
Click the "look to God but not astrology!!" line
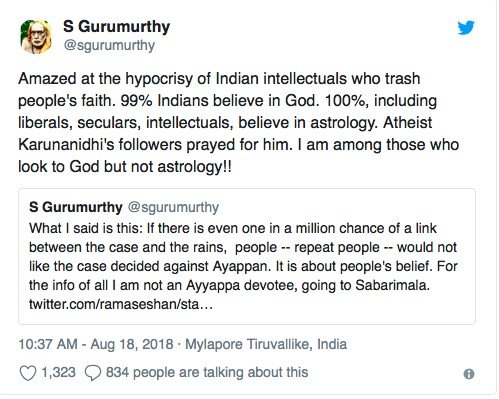[x=125, y=167]
